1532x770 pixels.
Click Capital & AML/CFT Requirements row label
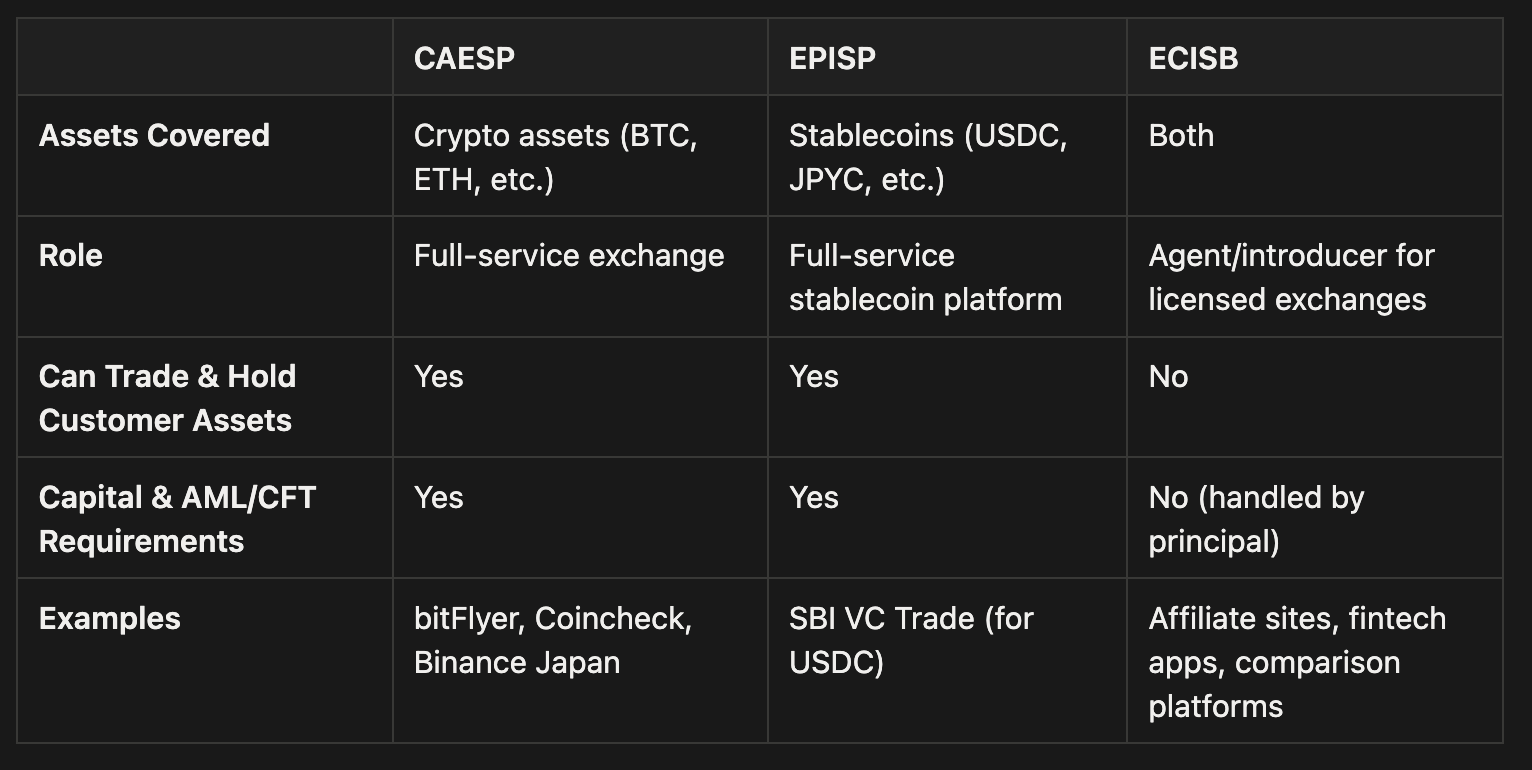177,519
